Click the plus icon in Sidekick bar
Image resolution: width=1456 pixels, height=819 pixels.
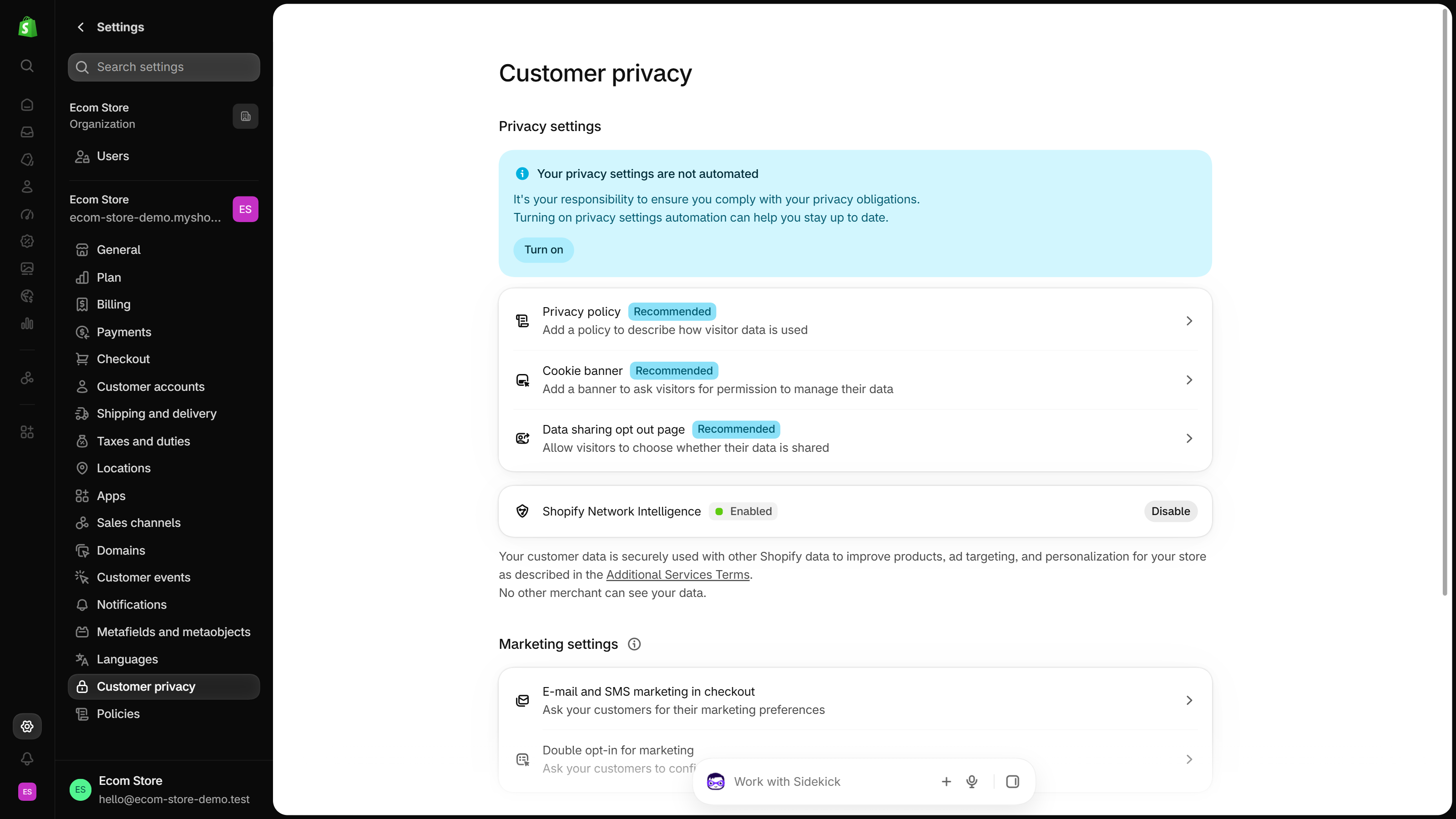(x=946, y=782)
